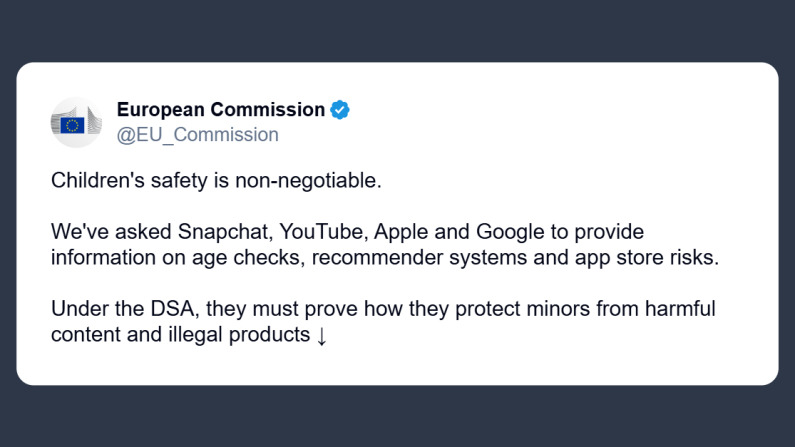Click the blue verified checkmark badge
Image resolution: width=795 pixels, height=447 pixels.
340,110
